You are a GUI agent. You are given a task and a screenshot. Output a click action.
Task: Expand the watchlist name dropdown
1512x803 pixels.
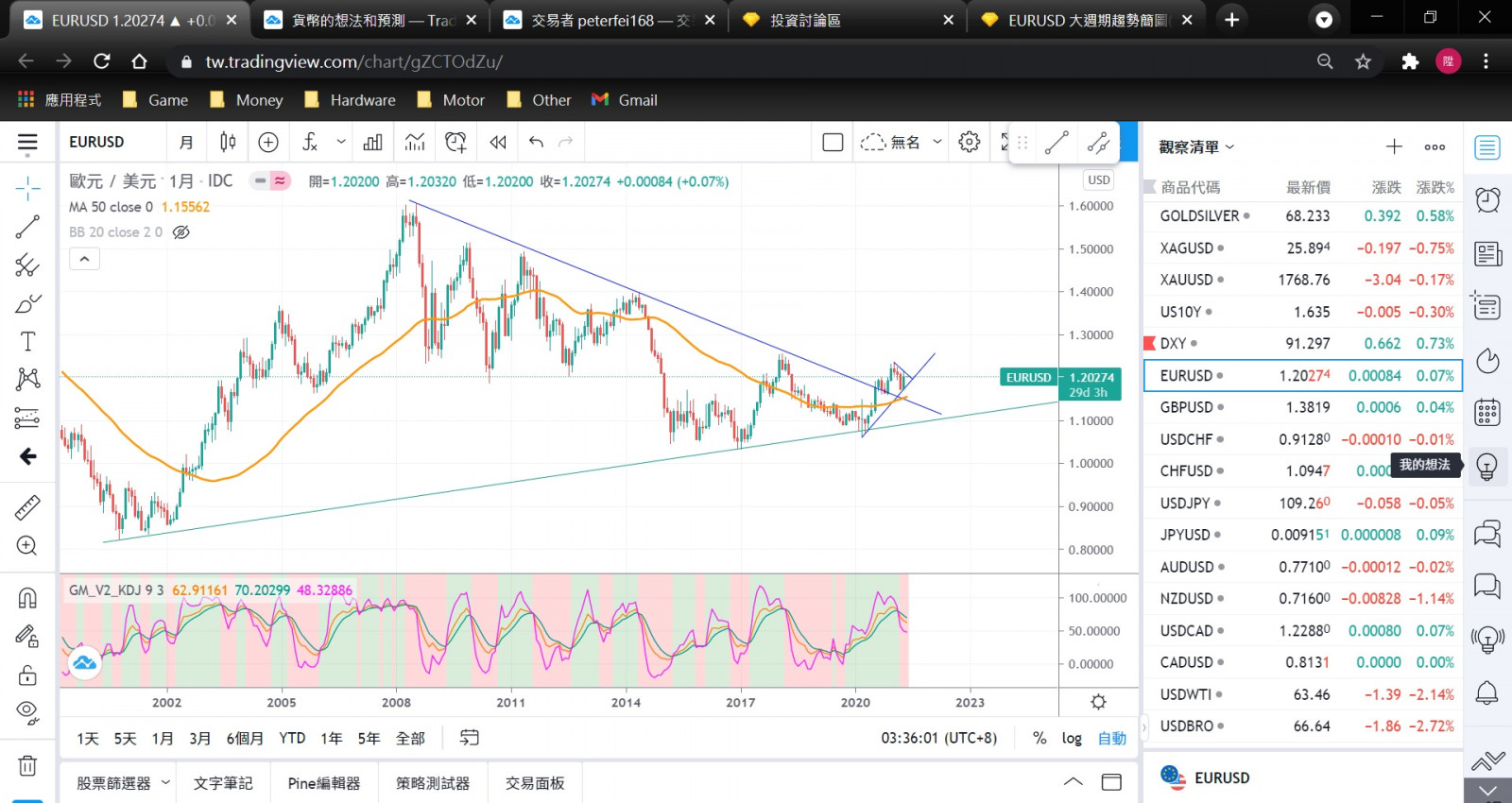click(1229, 147)
